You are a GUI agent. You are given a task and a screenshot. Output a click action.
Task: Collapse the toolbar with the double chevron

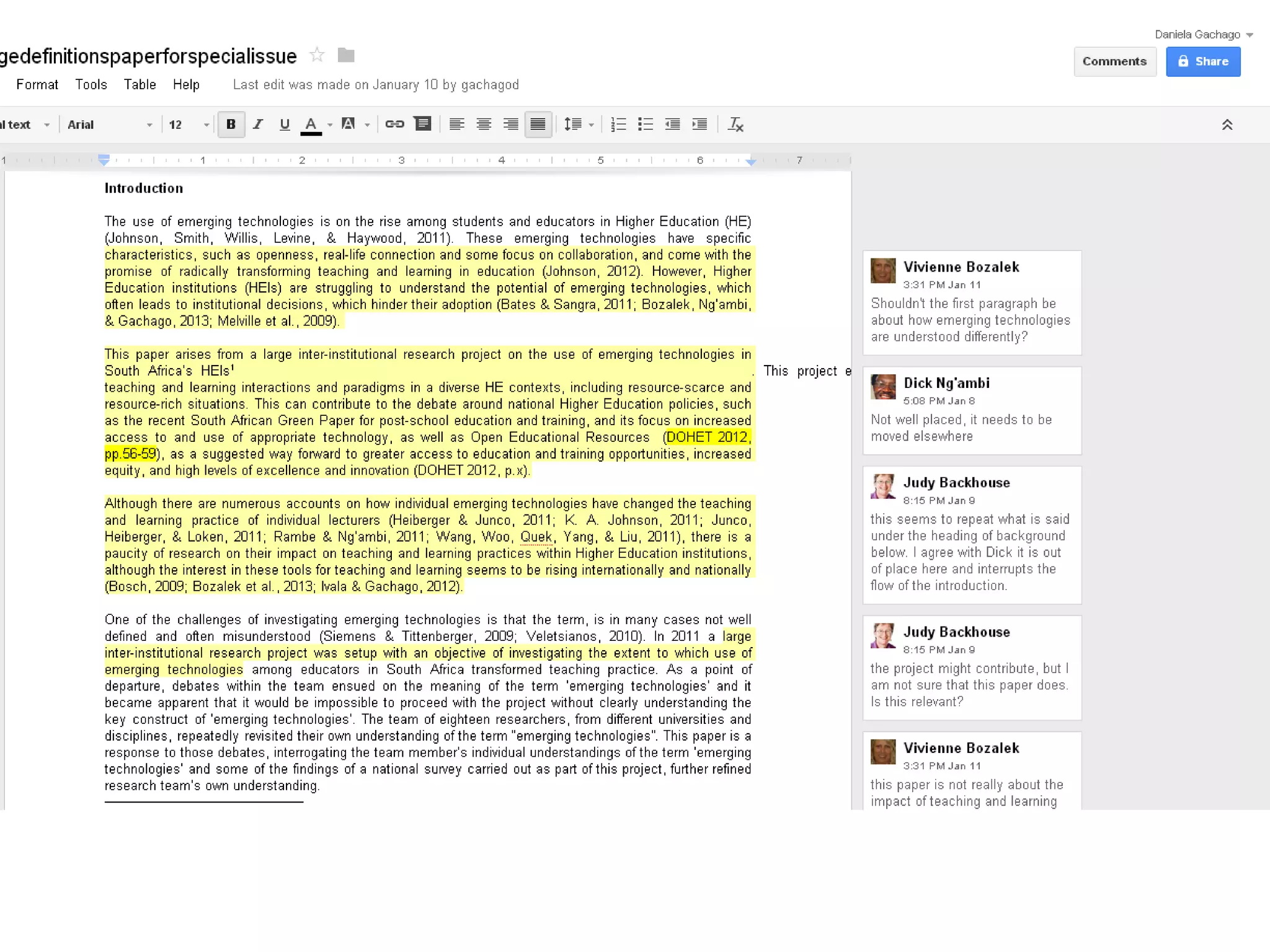1227,125
